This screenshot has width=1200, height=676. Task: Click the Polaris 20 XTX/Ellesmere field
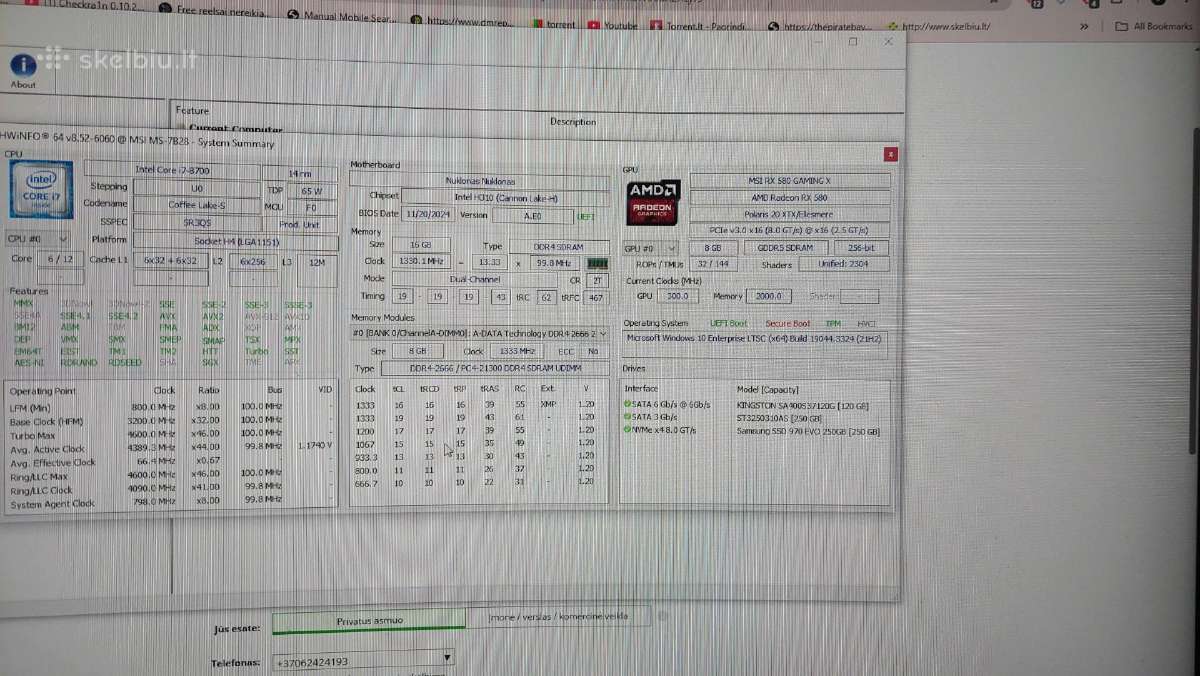(x=790, y=214)
